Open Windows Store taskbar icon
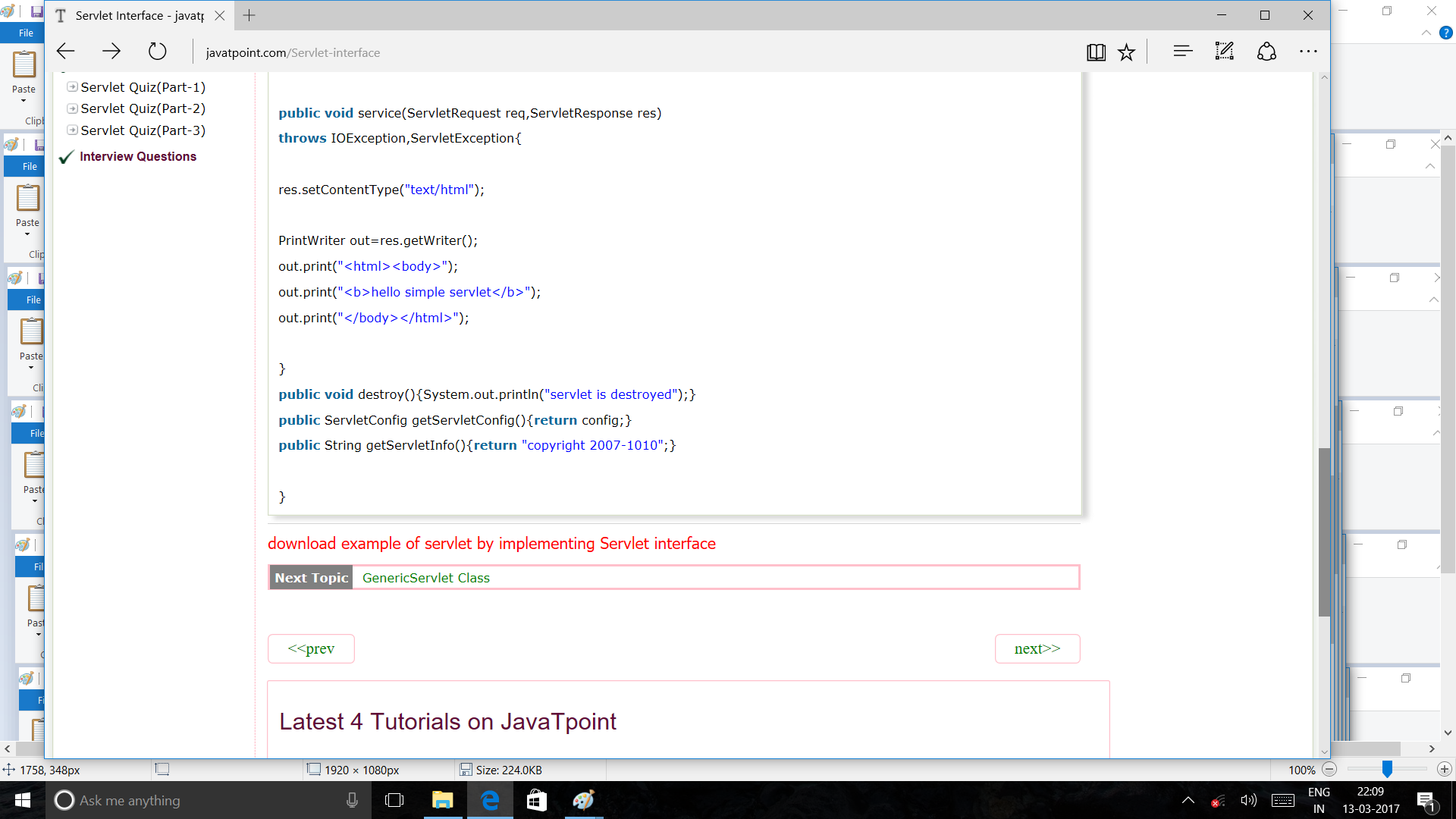 point(536,800)
